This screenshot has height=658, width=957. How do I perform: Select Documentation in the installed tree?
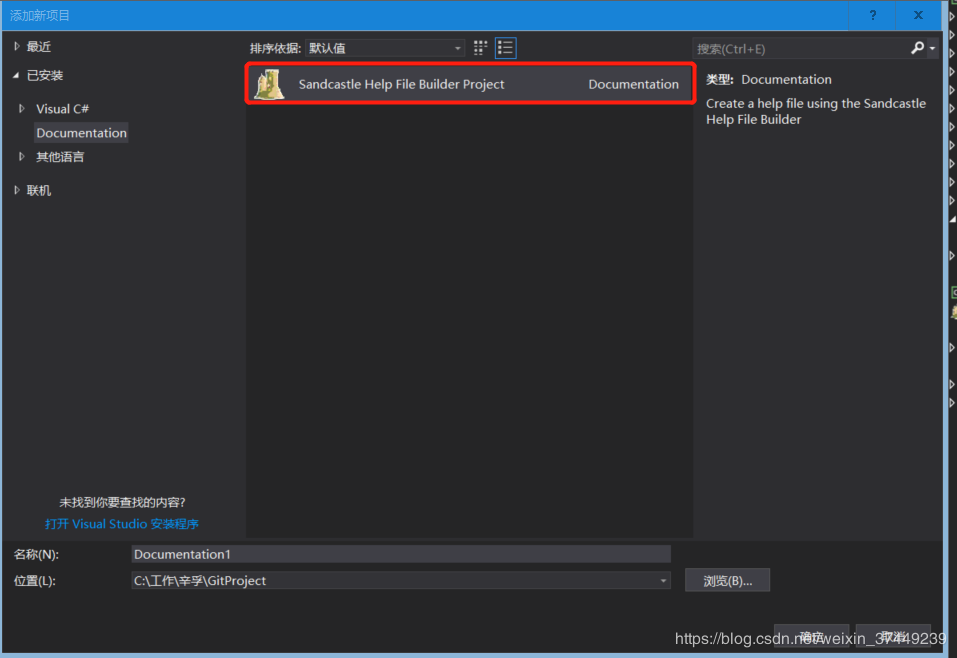81,132
